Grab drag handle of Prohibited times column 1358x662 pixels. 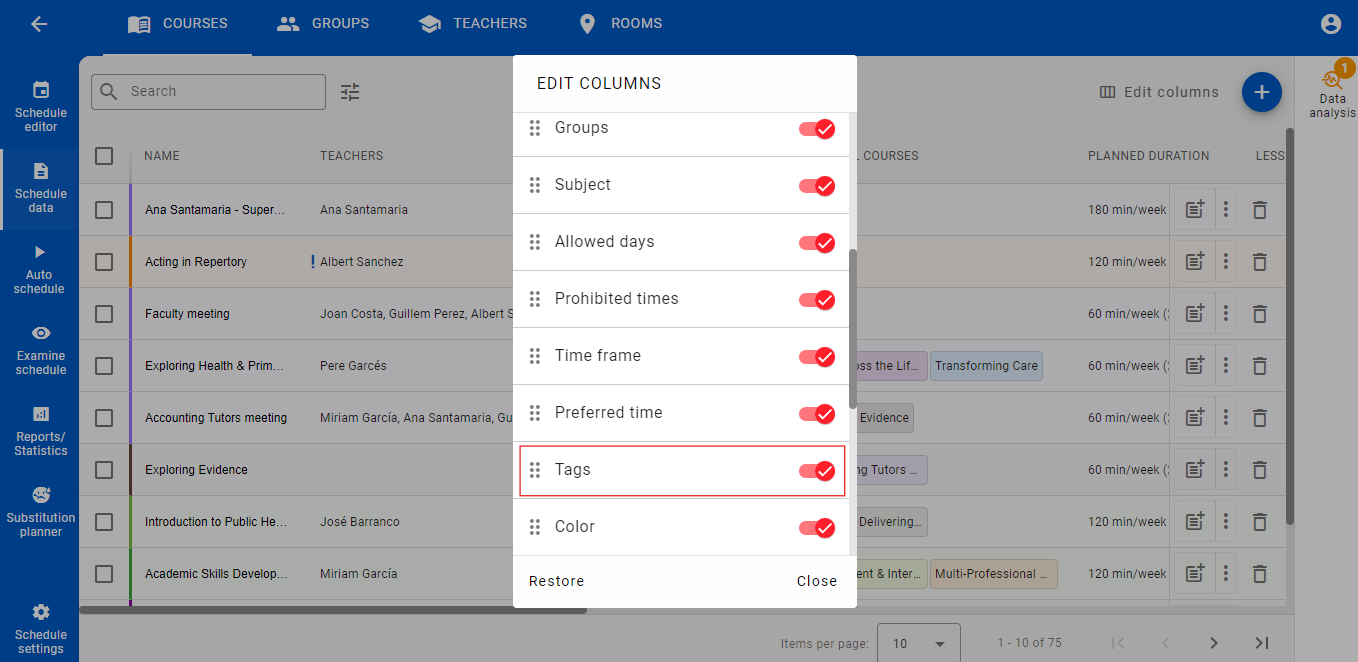click(535, 299)
